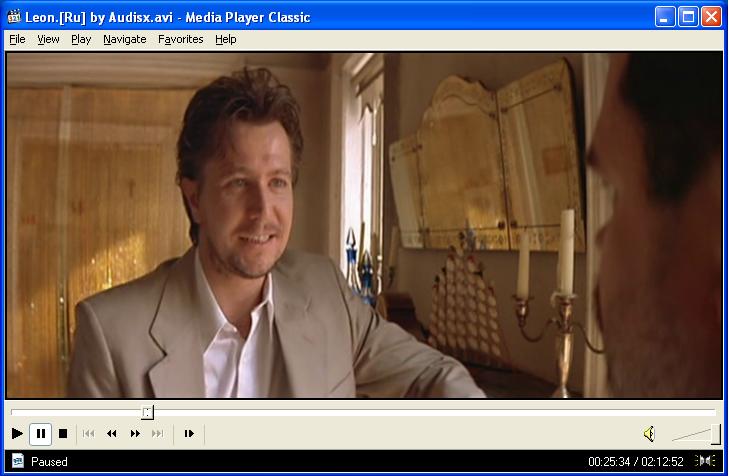The height and width of the screenshot is (476, 729).
Task: Click the seek bar thumb
Action: click(147, 412)
